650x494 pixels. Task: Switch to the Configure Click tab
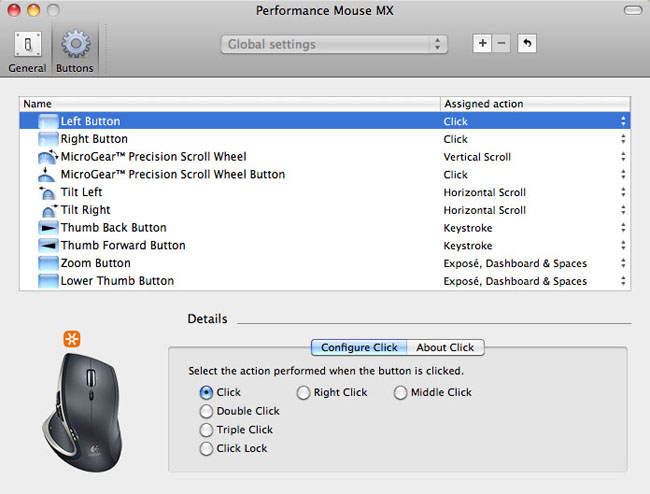click(359, 347)
